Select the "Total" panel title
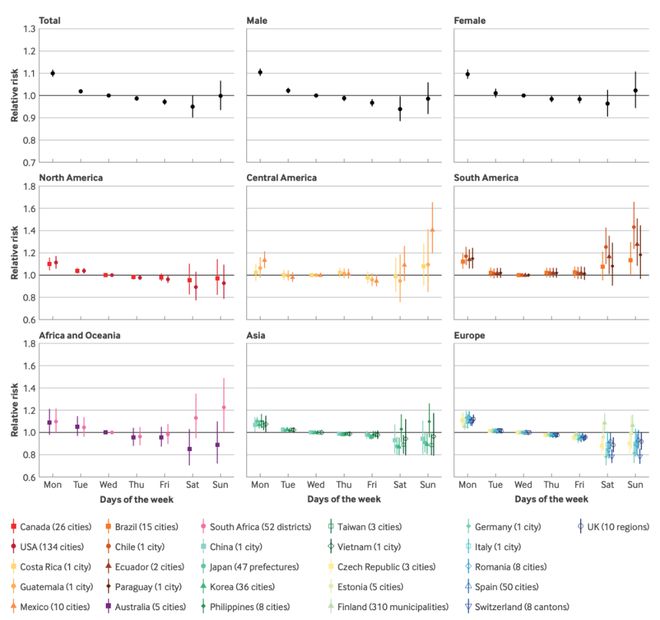Image resolution: width=660 pixels, height=620 pixels. coord(50,20)
